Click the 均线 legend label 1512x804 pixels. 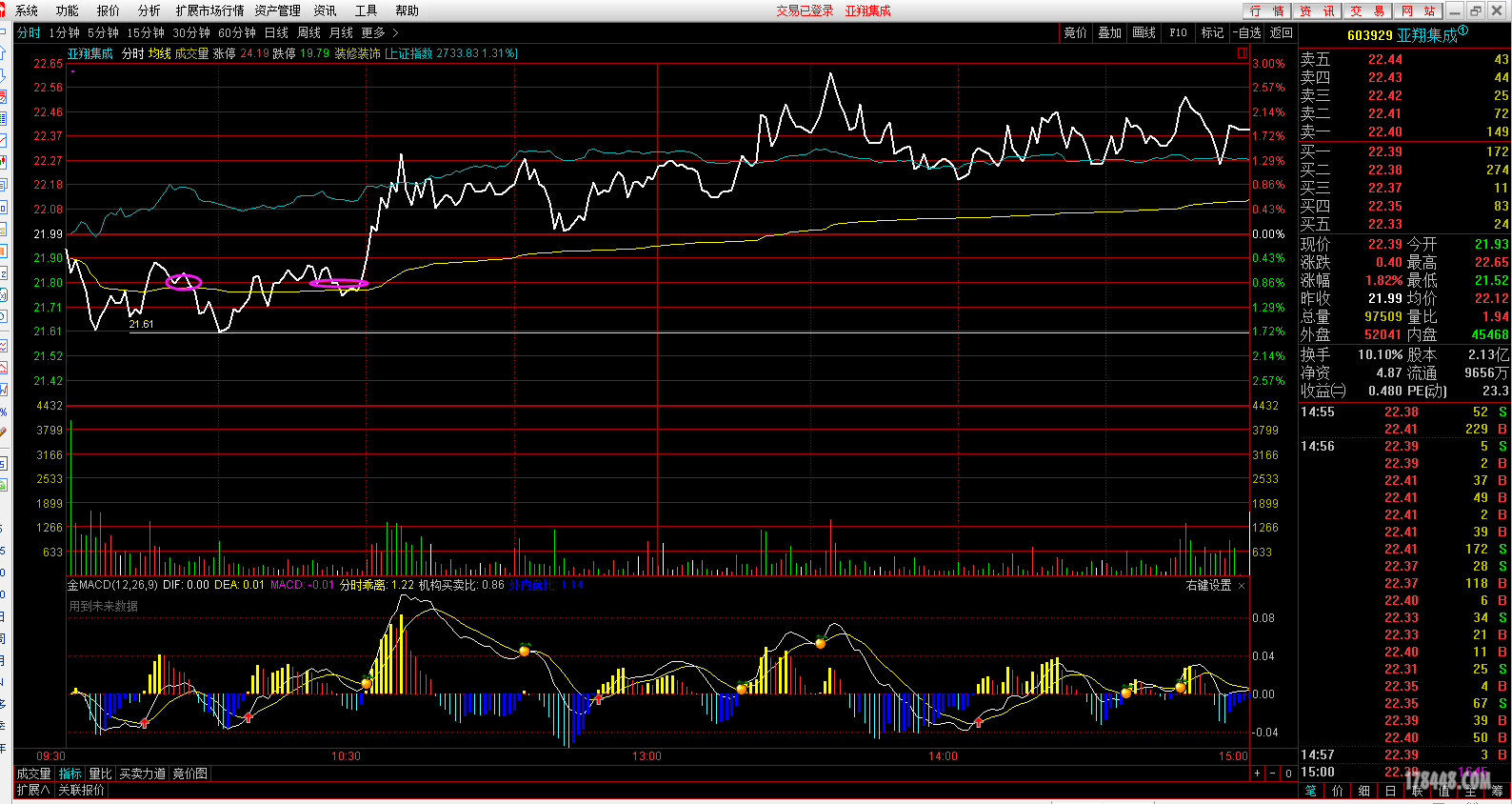(x=159, y=53)
